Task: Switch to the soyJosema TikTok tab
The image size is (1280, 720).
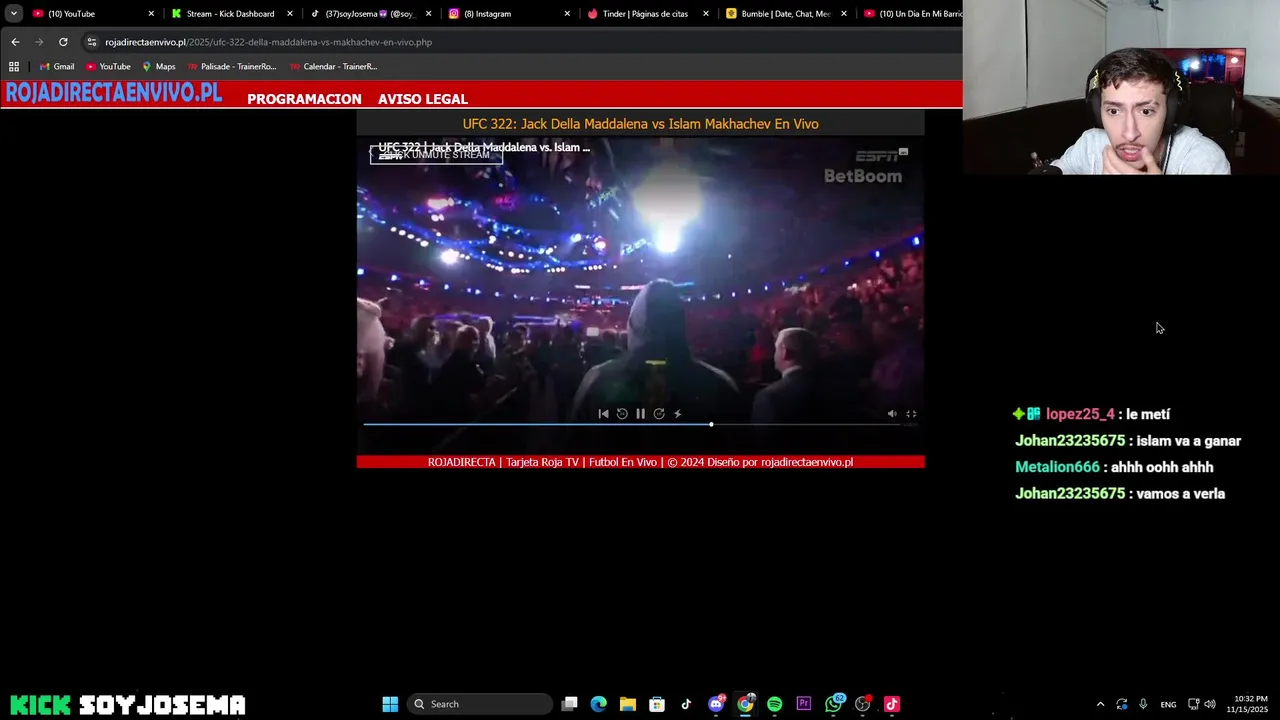Action: (x=369, y=14)
